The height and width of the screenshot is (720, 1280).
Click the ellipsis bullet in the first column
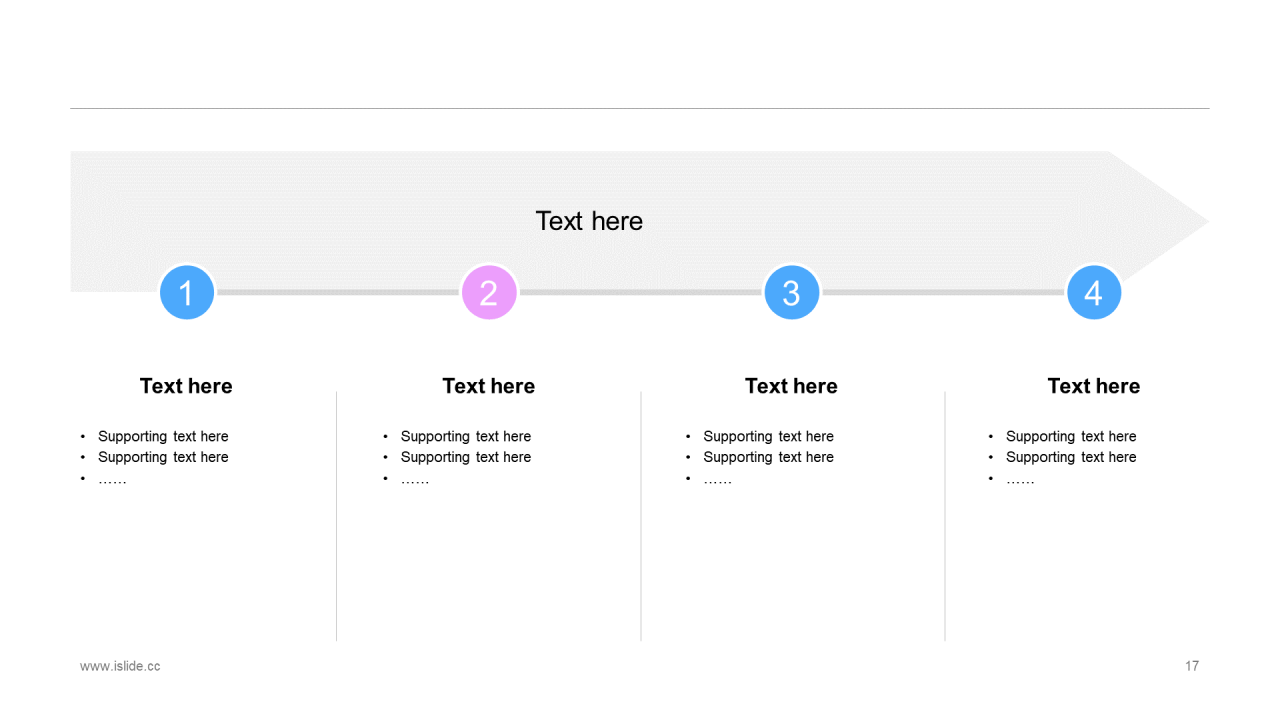pos(112,480)
